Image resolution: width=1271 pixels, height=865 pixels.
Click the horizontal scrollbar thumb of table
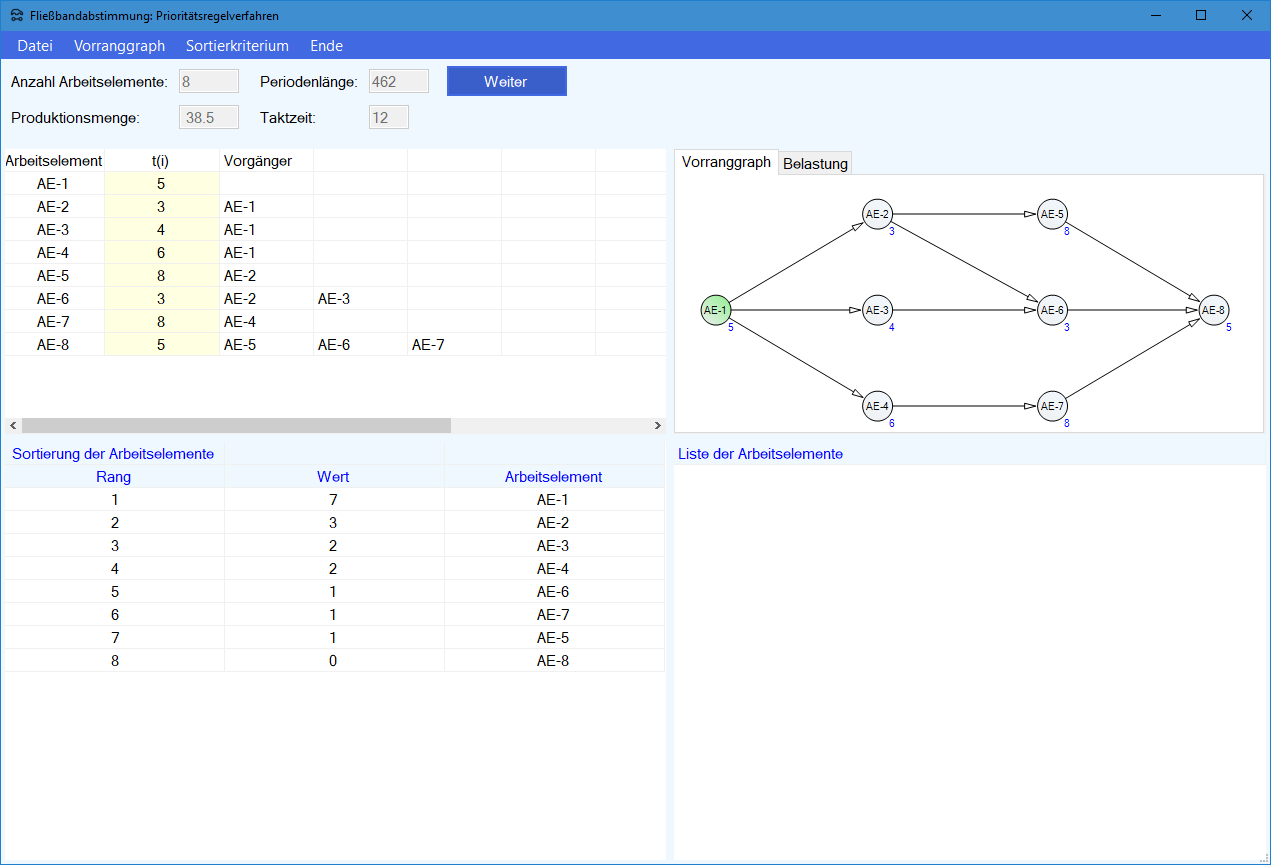click(236, 426)
